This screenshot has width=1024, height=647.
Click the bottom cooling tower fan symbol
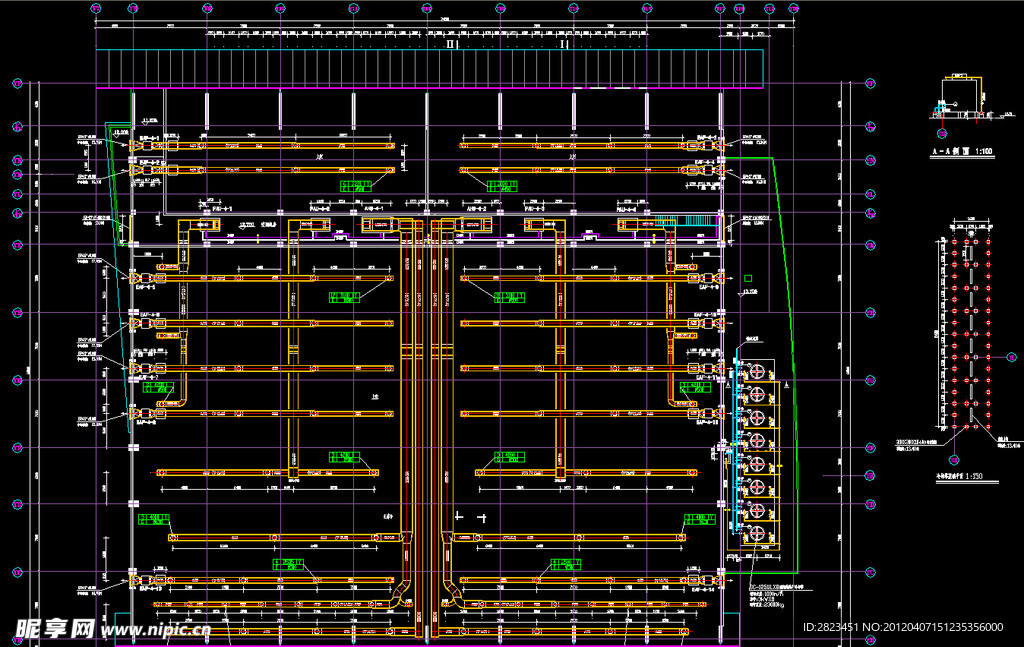click(758, 534)
